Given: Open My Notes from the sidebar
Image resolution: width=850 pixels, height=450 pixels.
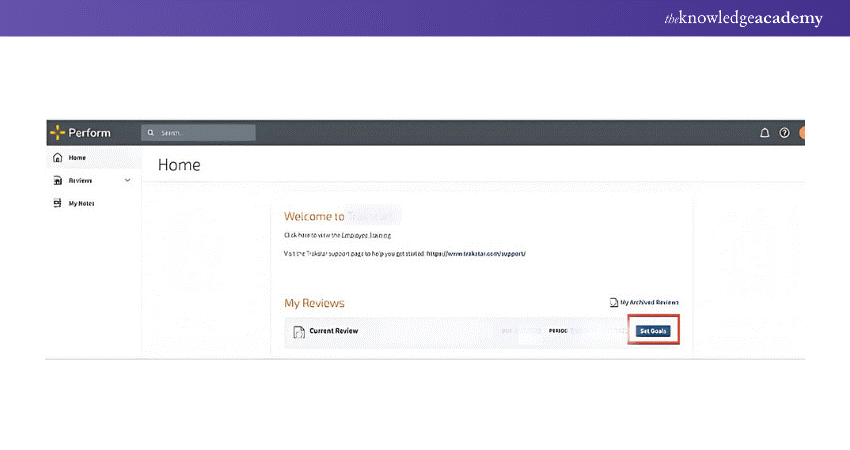Looking at the screenshot, I should pyautogui.click(x=81, y=203).
